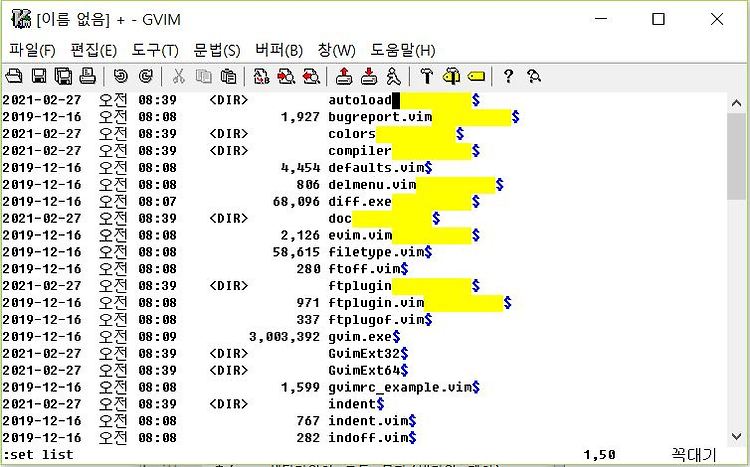Screen dimensions: 750x467
Task: Click the vertical scrollbar thumb
Action: 737,157
